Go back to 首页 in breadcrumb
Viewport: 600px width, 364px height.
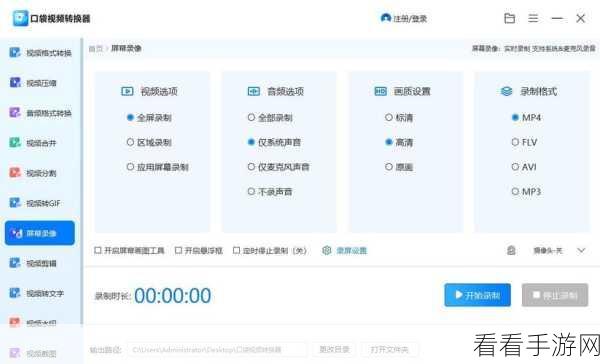point(96,49)
